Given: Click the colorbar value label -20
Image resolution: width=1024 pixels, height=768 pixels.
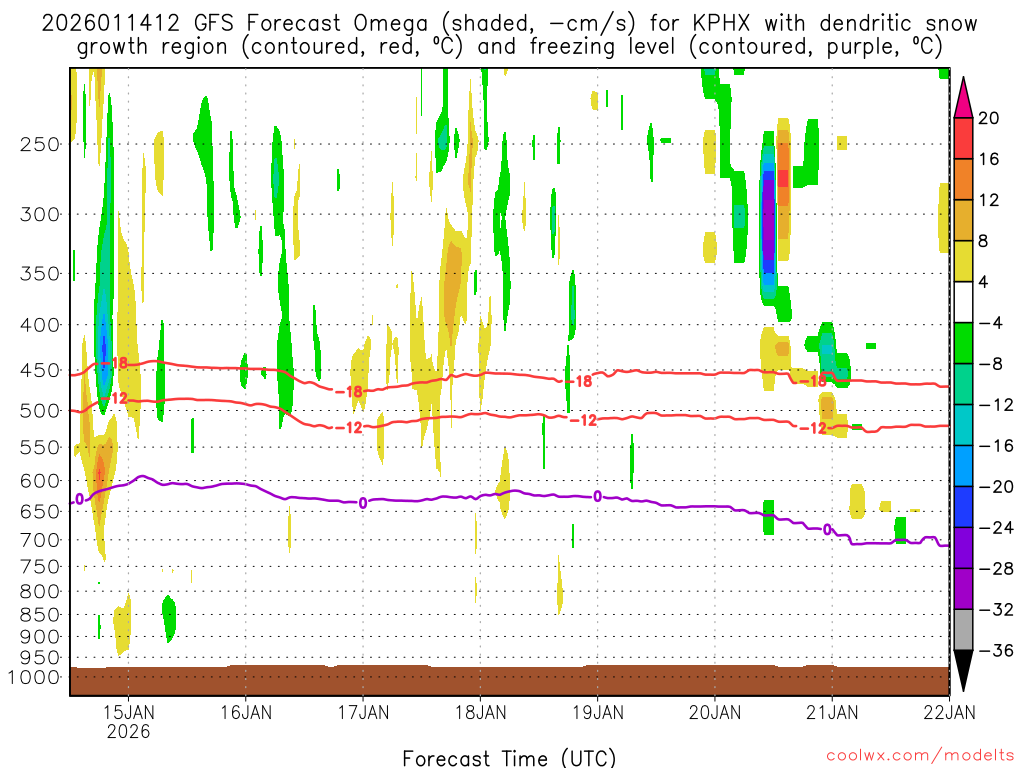Looking at the screenshot, I should coord(996,487).
